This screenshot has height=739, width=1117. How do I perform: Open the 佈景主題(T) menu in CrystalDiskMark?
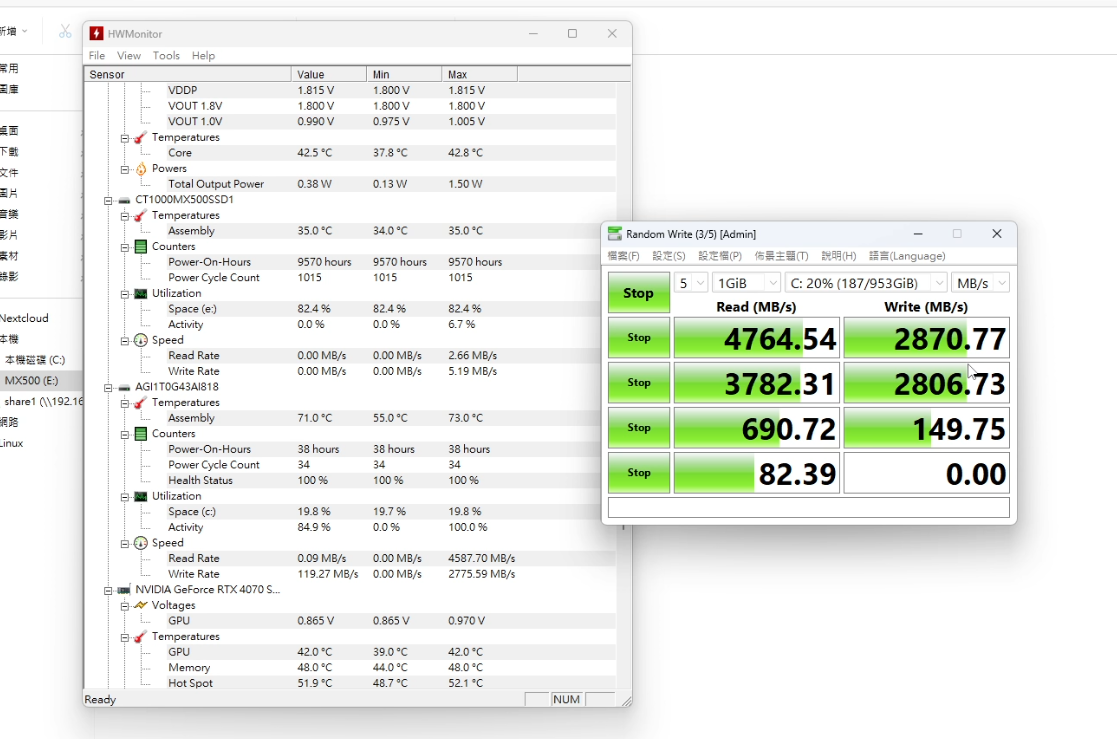(x=781, y=256)
